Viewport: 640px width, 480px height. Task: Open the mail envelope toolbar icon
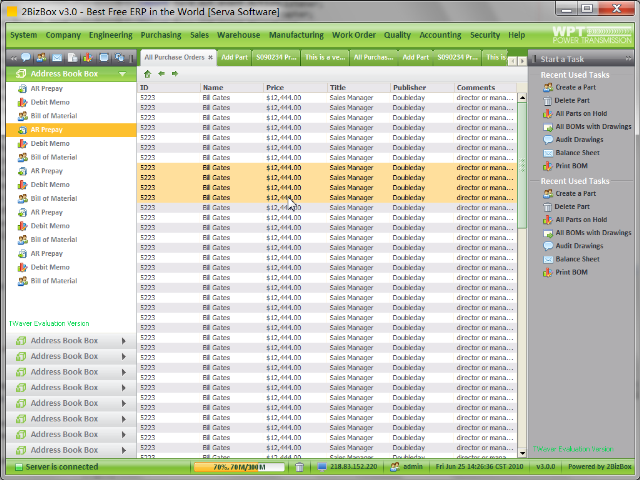57,58
